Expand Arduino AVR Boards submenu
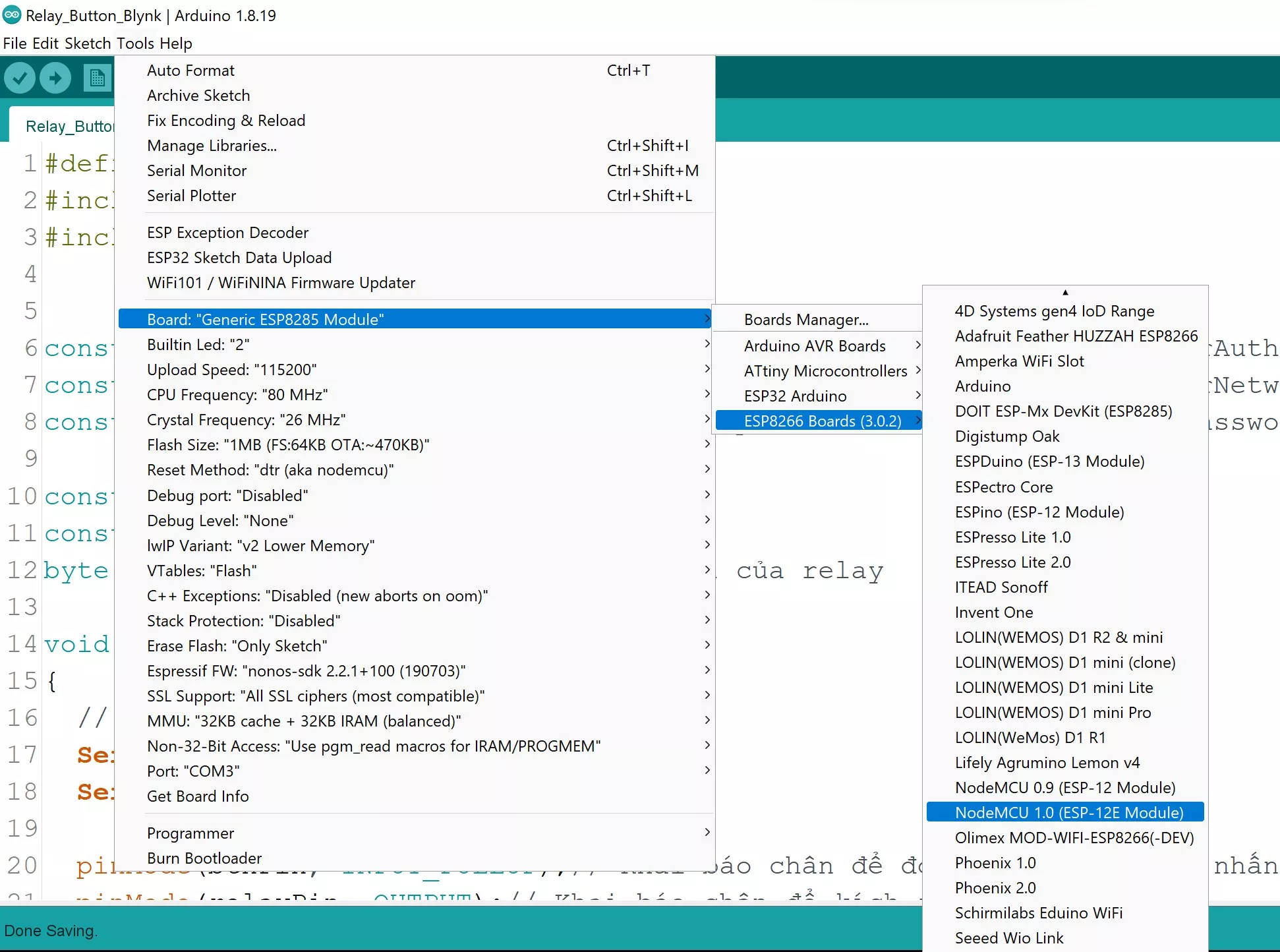 click(x=819, y=346)
